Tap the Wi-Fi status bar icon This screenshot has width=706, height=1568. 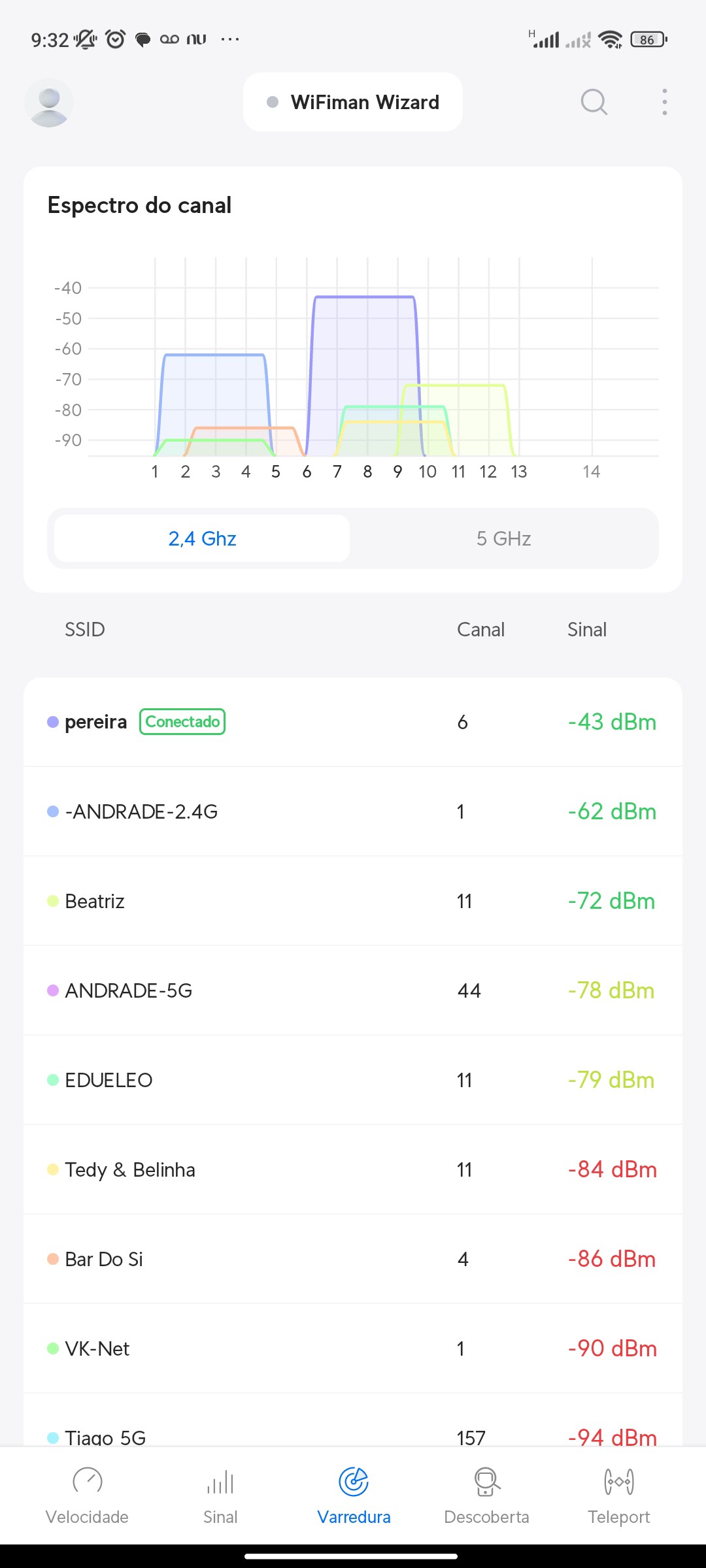click(x=611, y=40)
